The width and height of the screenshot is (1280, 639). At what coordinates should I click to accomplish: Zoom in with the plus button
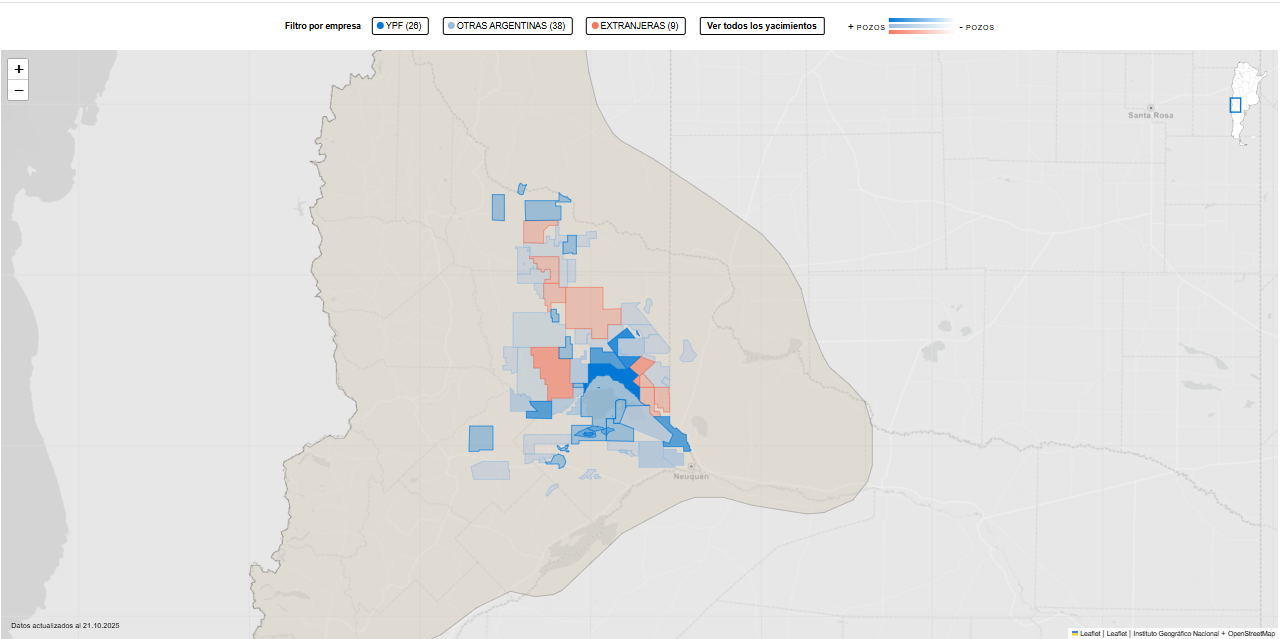[18, 69]
